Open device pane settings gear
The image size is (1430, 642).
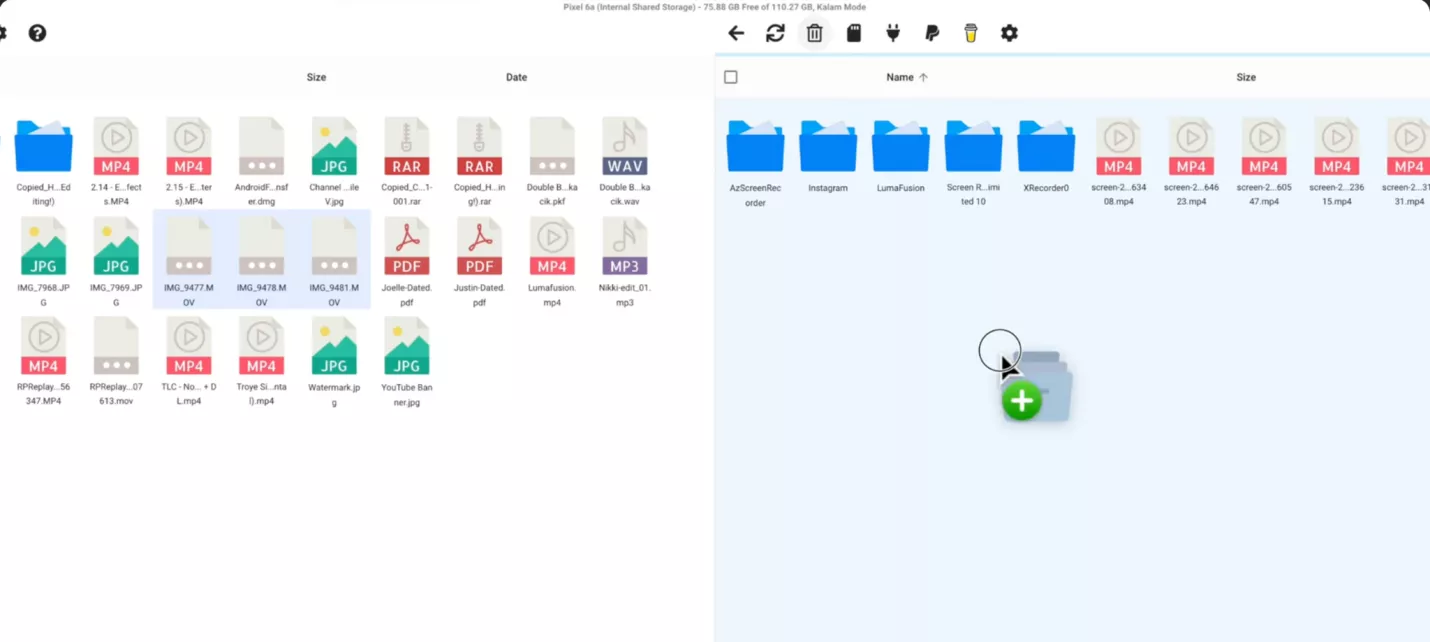point(1009,33)
